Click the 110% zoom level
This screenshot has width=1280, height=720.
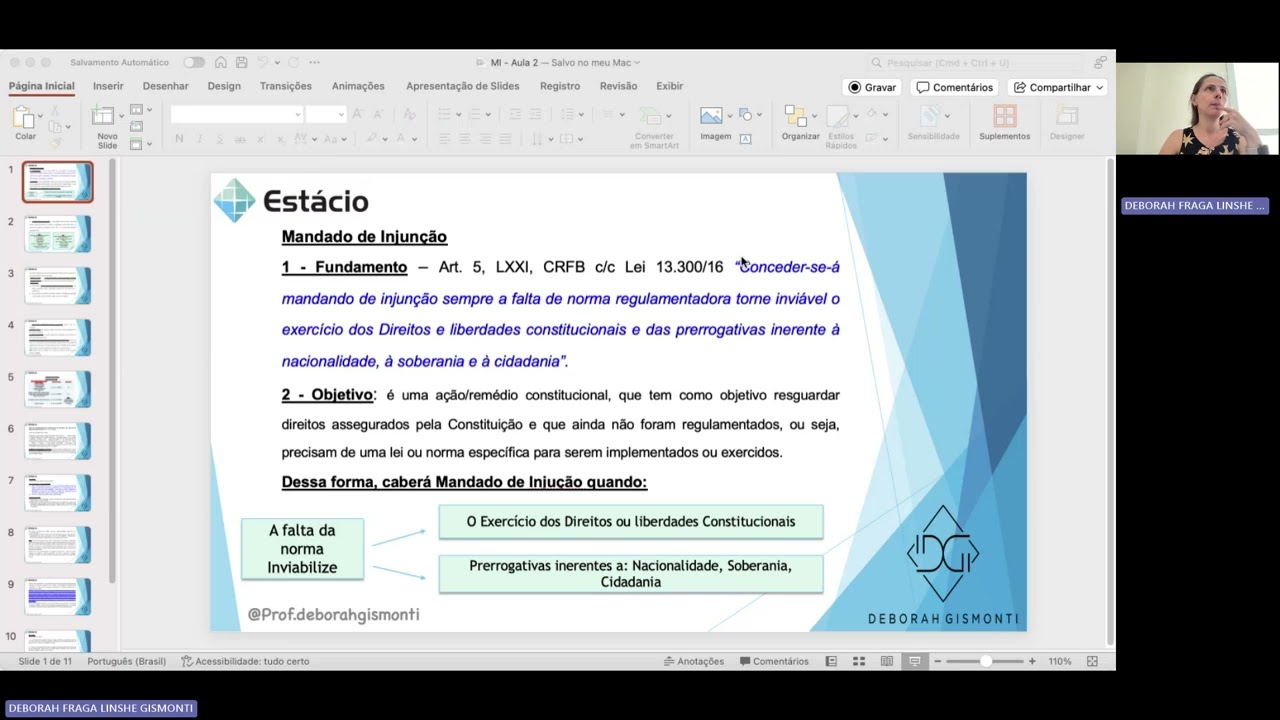1059,661
